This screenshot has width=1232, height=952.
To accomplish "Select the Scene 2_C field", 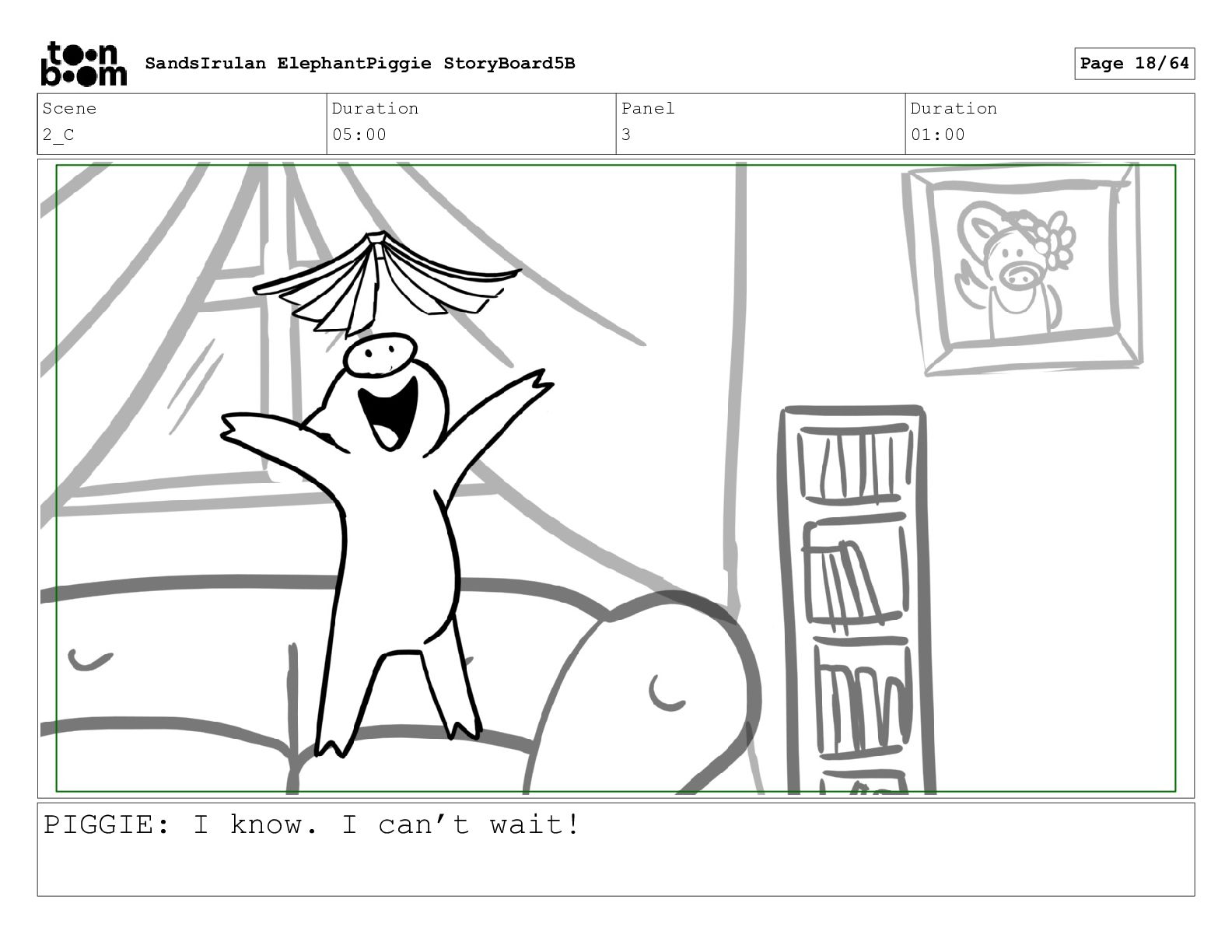I will (182, 124).
